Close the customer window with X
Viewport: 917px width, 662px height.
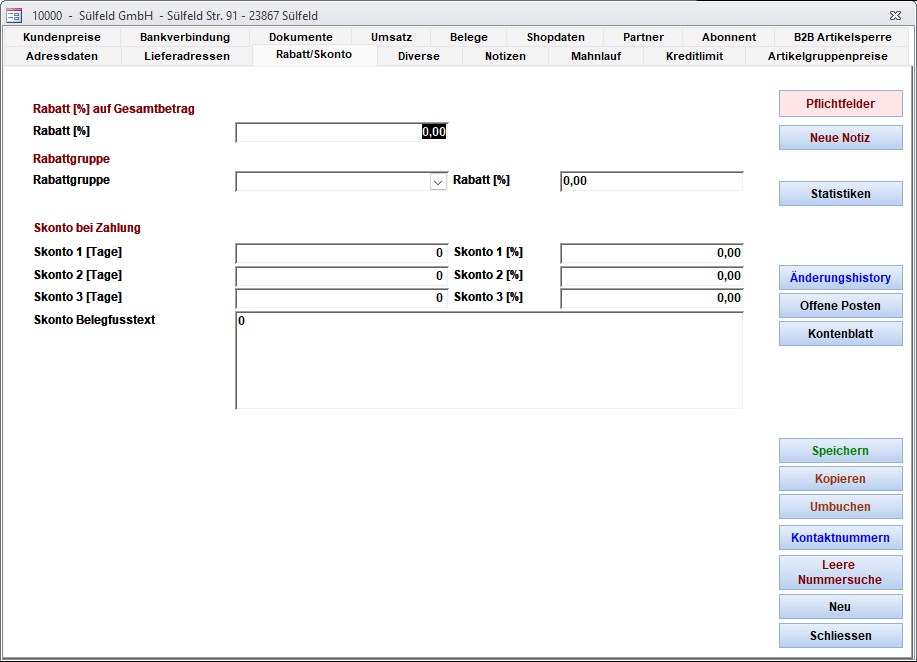[894, 15]
